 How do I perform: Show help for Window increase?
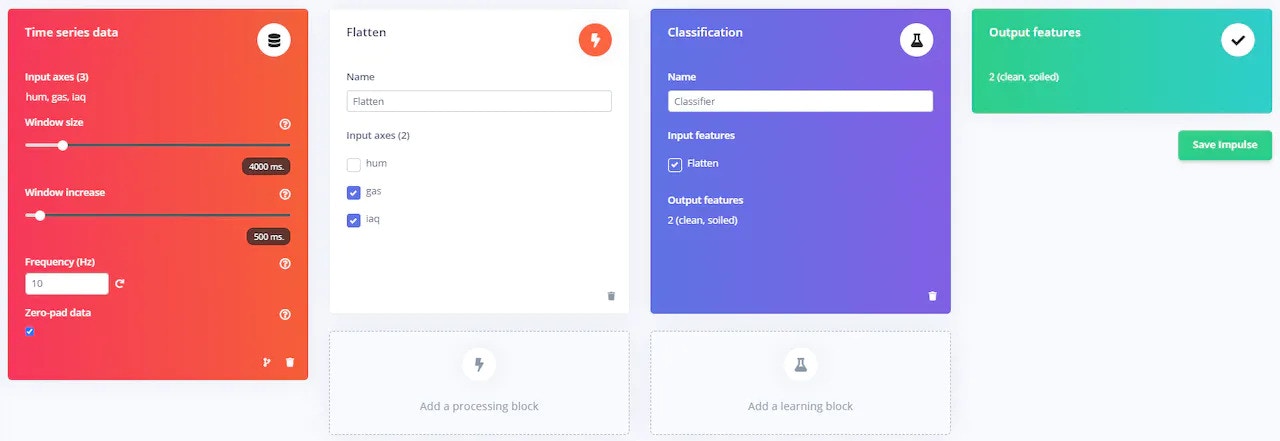(x=285, y=194)
